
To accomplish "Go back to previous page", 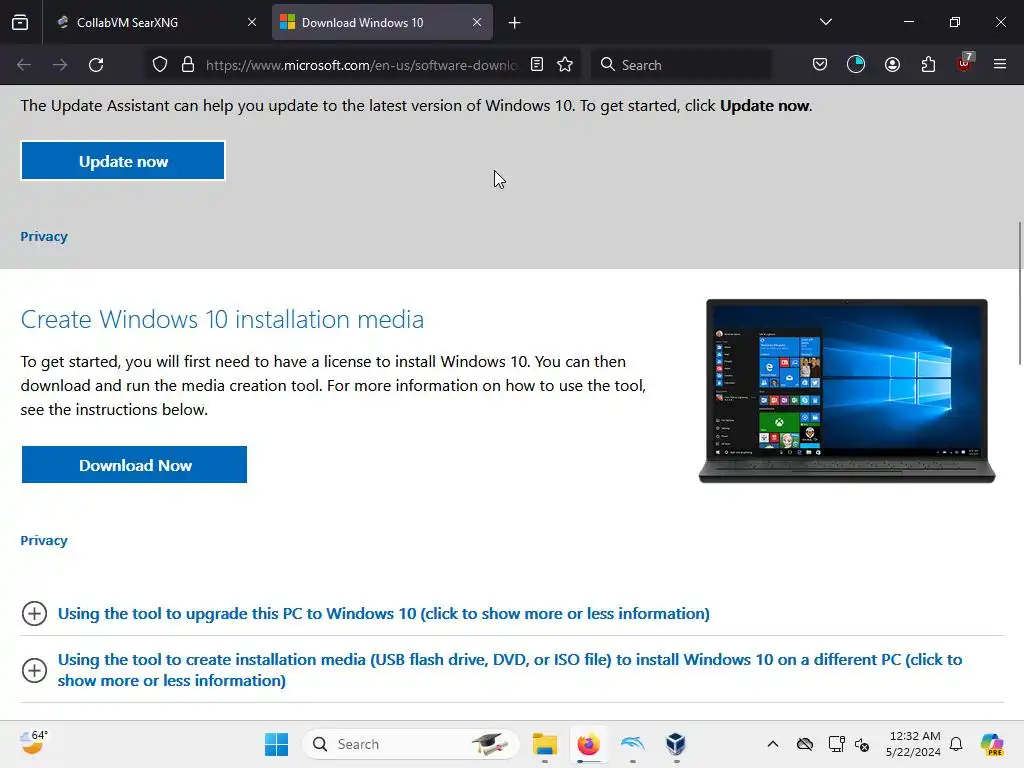I will 24,65.
